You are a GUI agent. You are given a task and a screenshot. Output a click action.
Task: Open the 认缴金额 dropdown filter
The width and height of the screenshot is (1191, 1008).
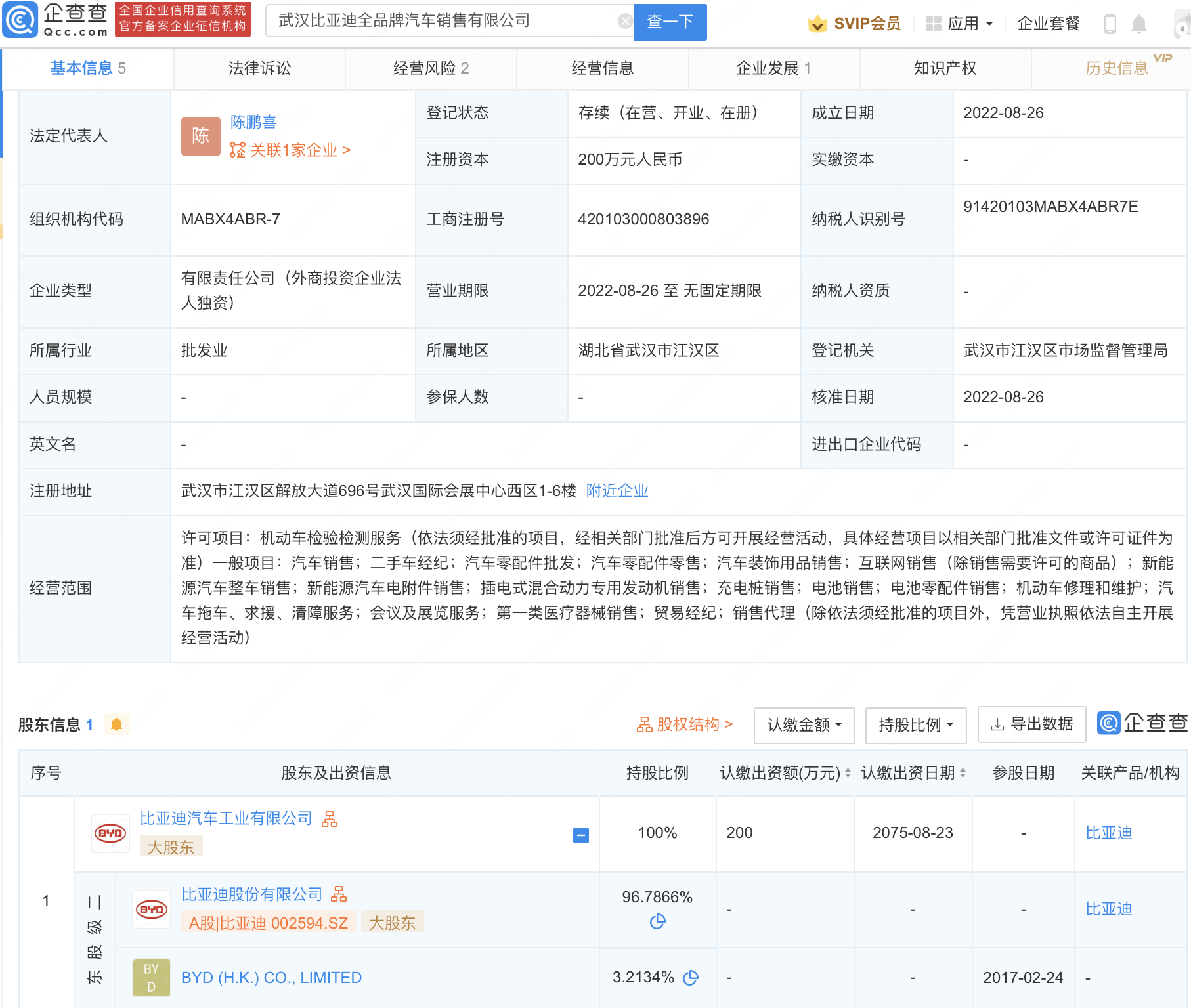(804, 725)
